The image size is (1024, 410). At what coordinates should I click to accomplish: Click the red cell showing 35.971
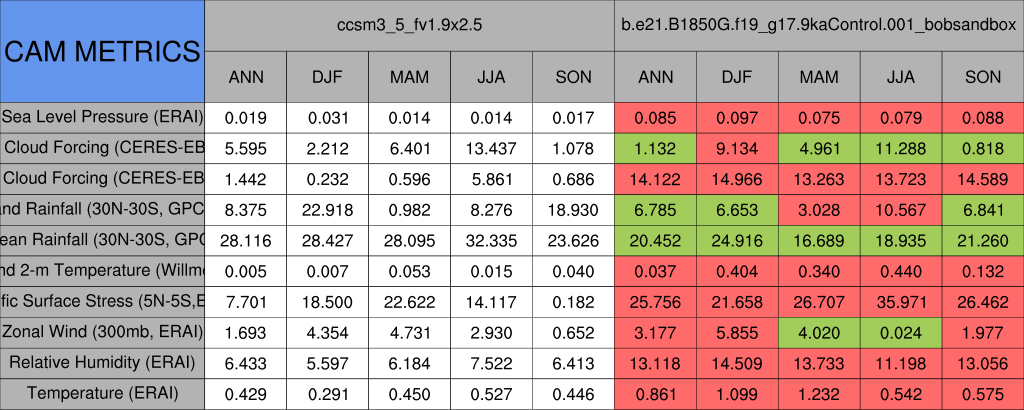tap(901, 301)
